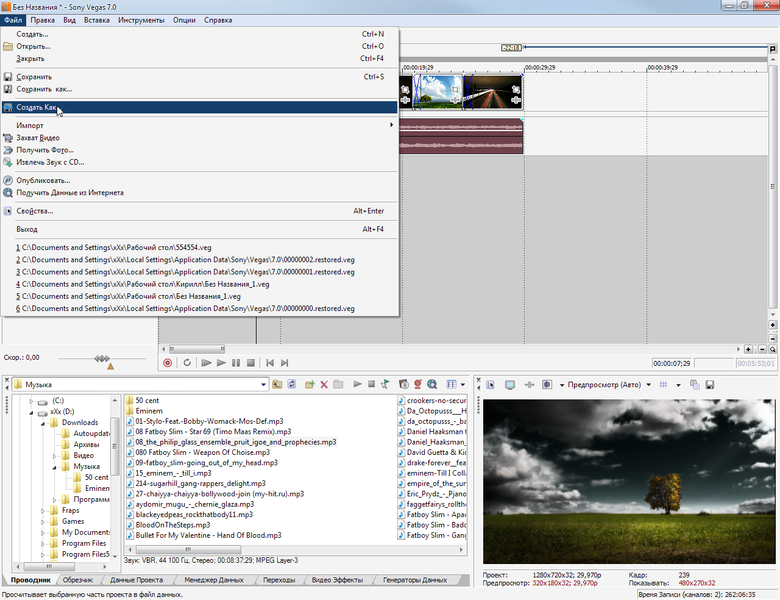
Task: Open the Видео Эффекты tab
Action: (337, 580)
